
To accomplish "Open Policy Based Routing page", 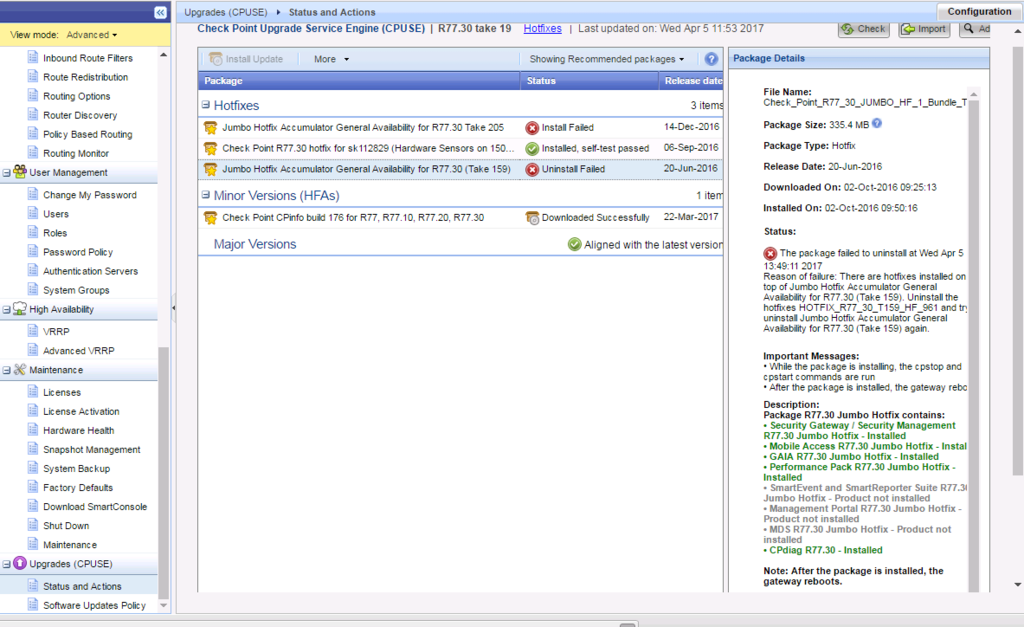I will click(x=88, y=134).
